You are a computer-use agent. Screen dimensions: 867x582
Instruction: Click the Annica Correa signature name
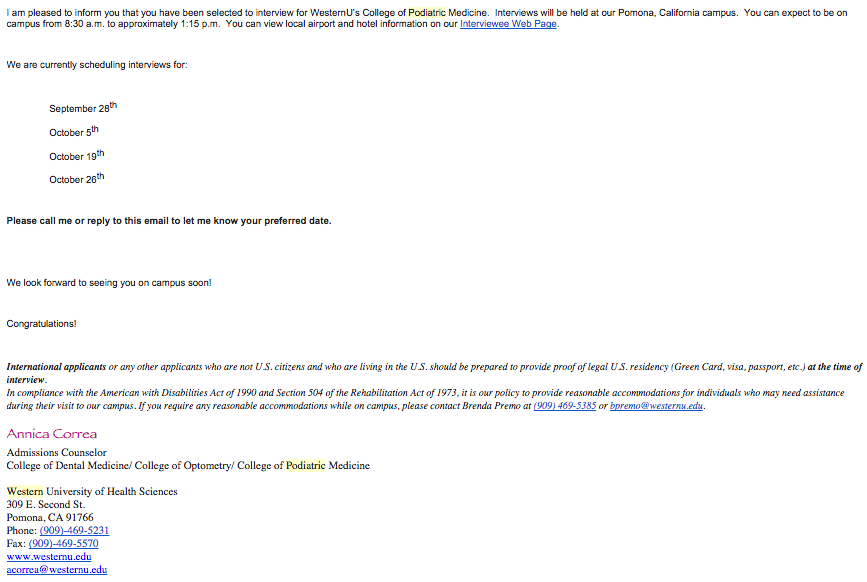click(x=52, y=434)
